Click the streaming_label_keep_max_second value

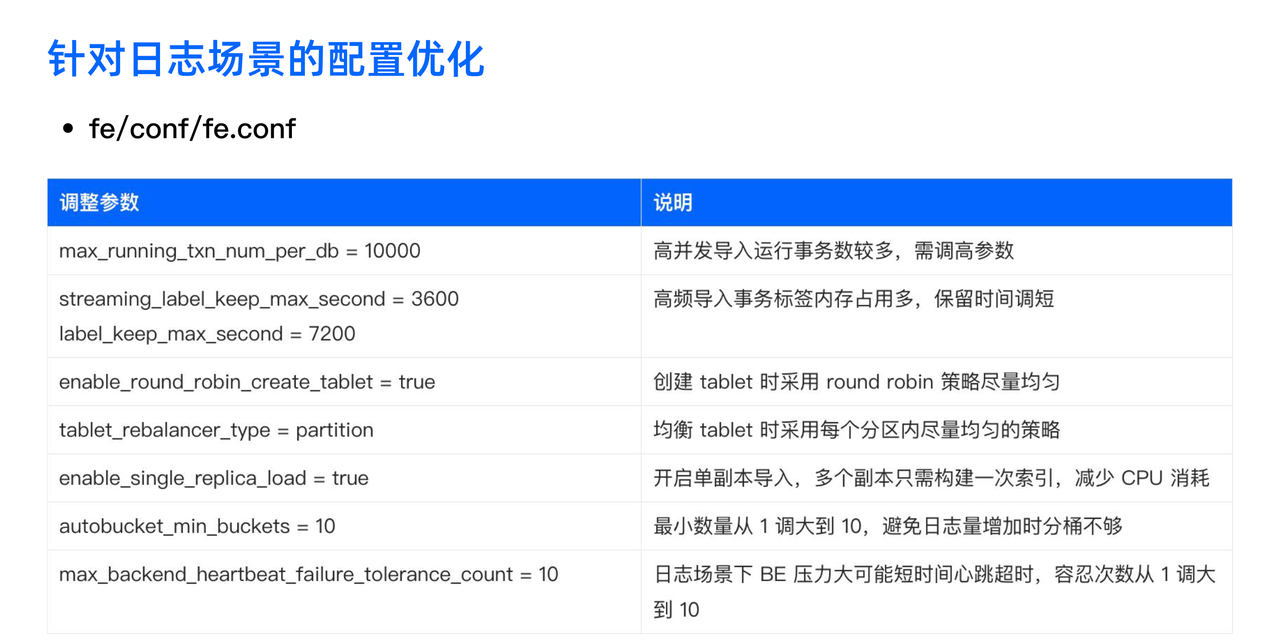coord(258,299)
